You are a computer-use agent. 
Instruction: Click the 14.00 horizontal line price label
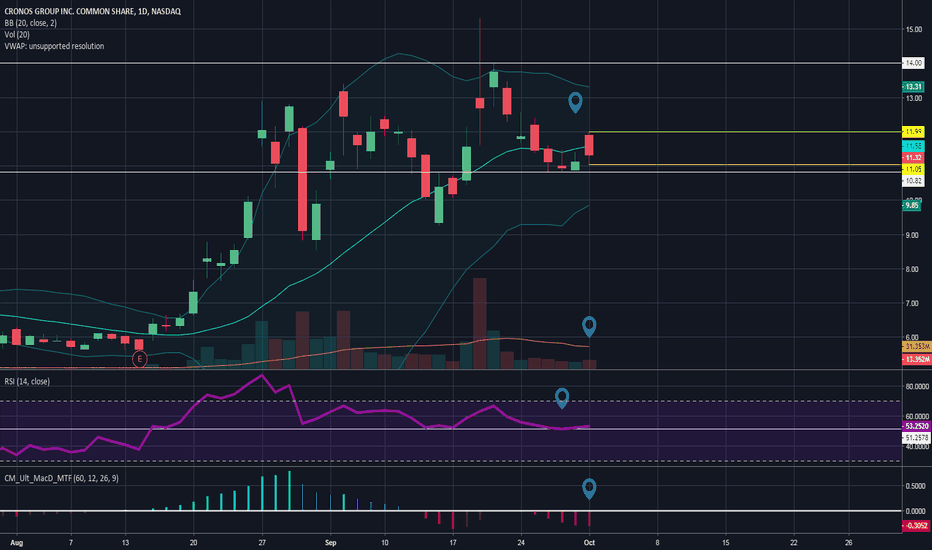coord(914,62)
